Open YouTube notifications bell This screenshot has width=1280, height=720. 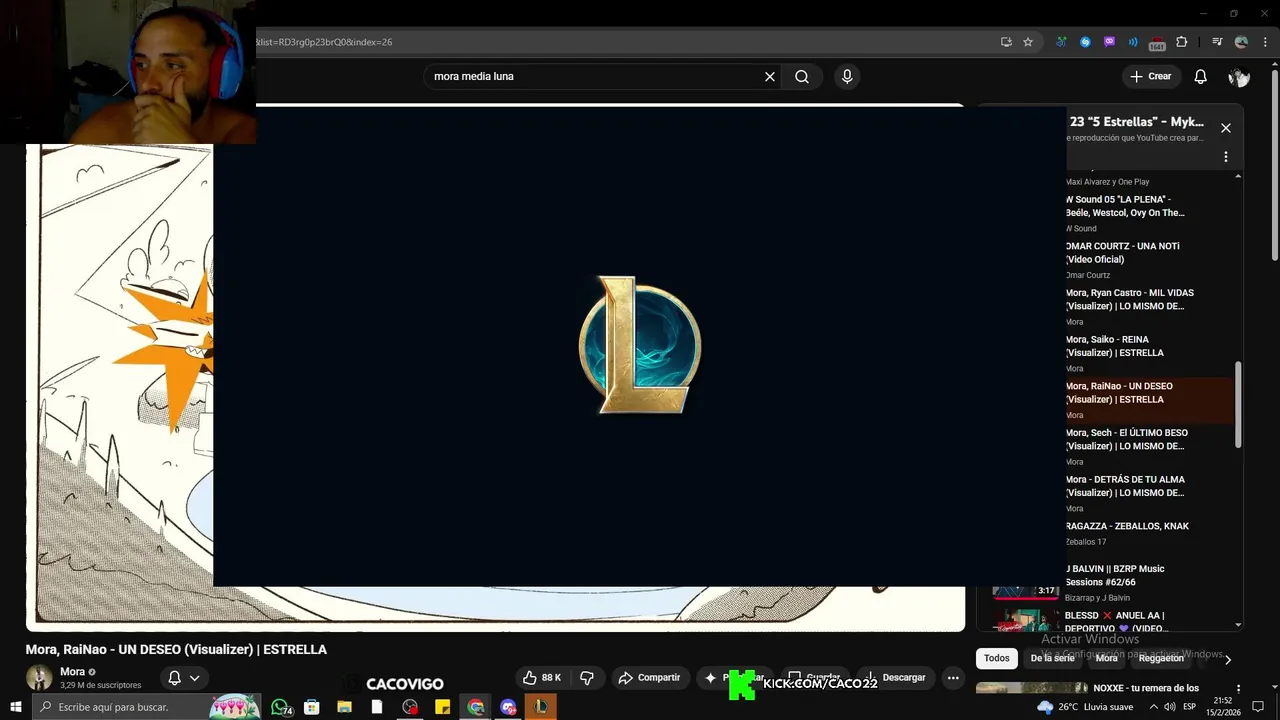click(1201, 77)
